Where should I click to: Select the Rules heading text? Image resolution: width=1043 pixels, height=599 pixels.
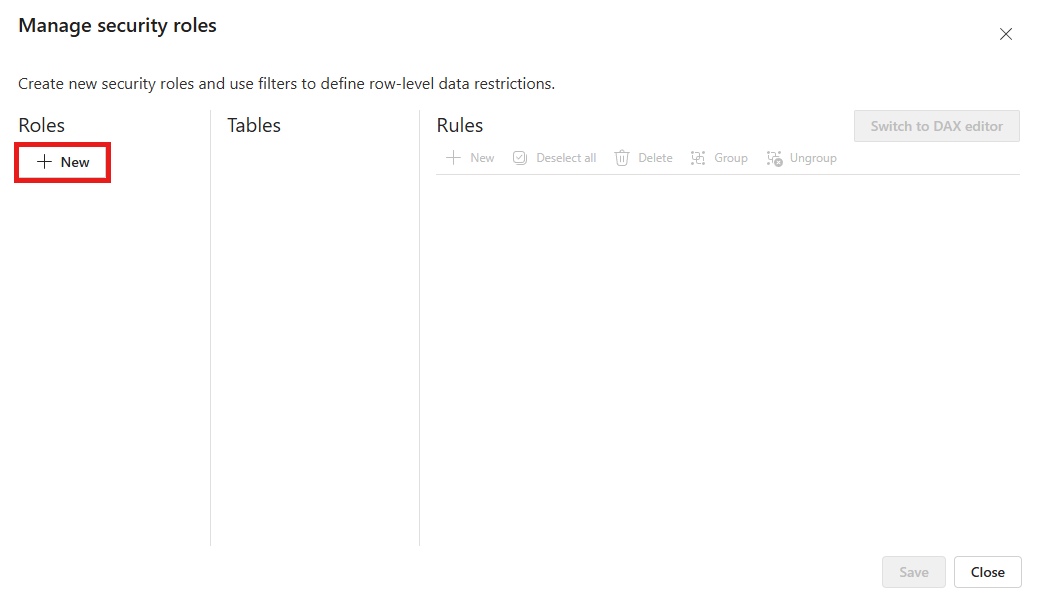[460, 125]
